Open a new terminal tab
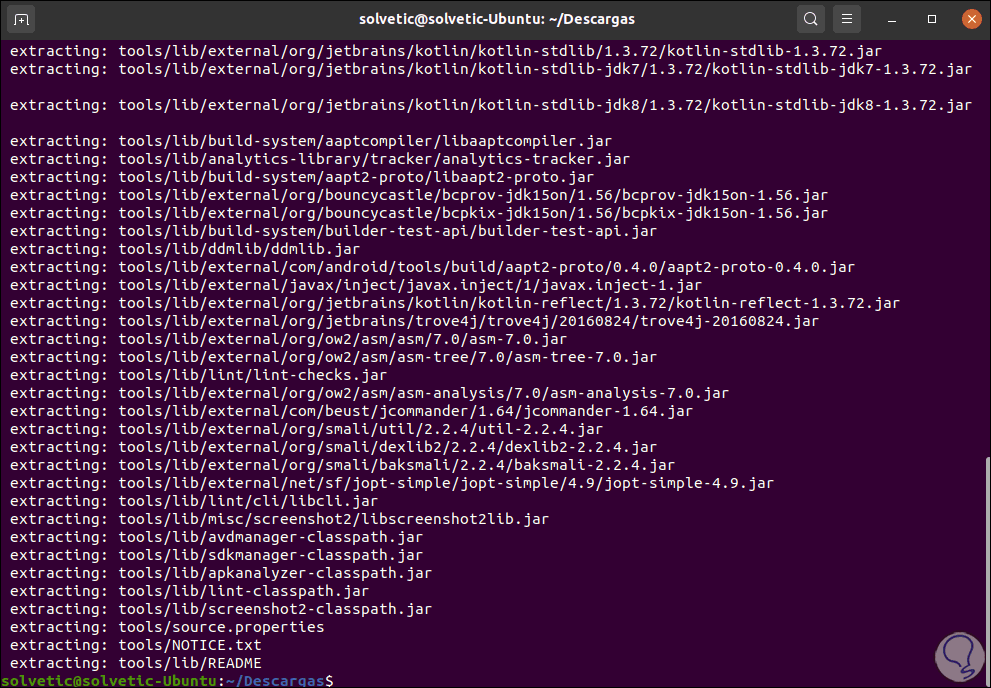Screen dimensions: 991x688 pos(22,19)
